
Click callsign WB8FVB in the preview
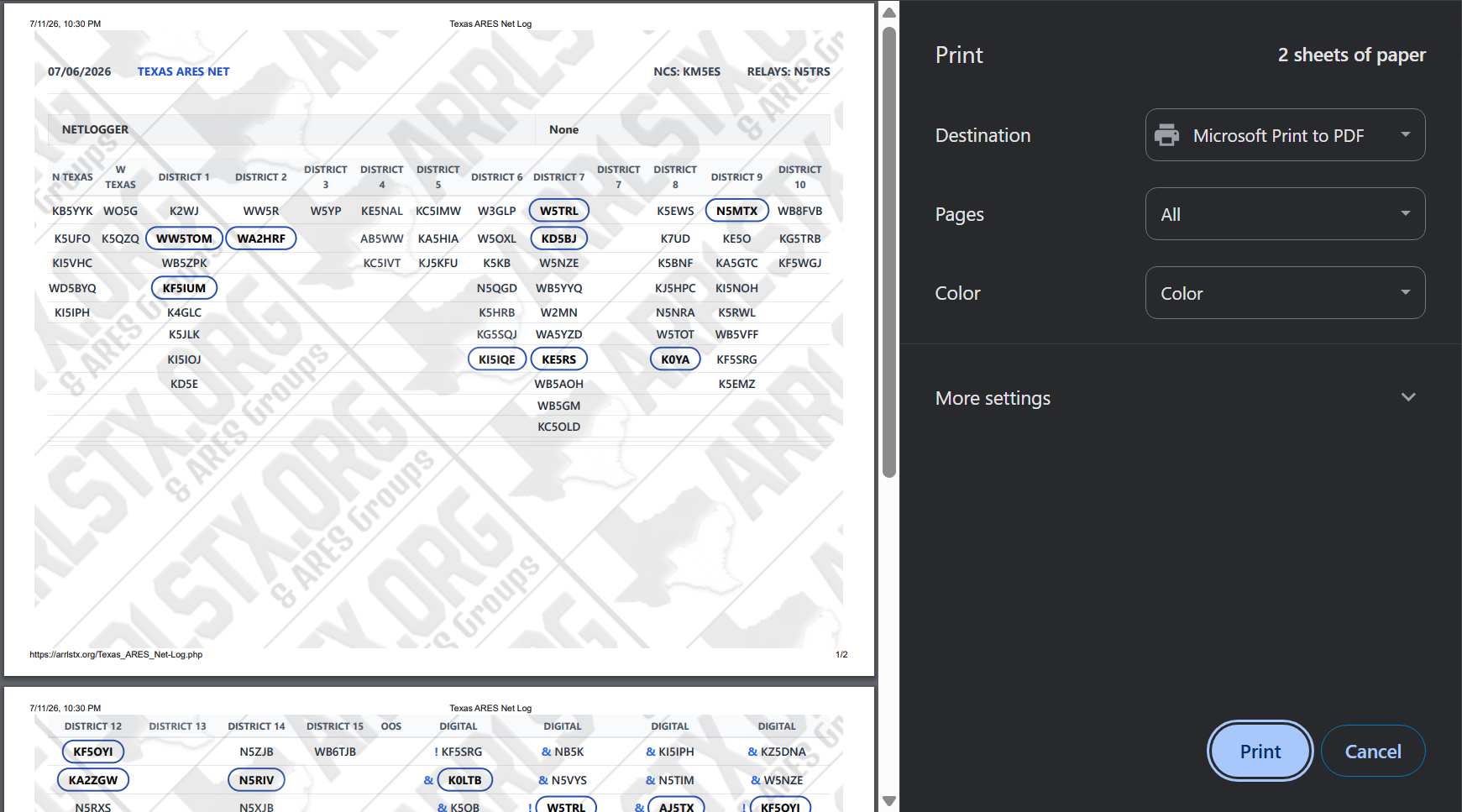(799, 211)
